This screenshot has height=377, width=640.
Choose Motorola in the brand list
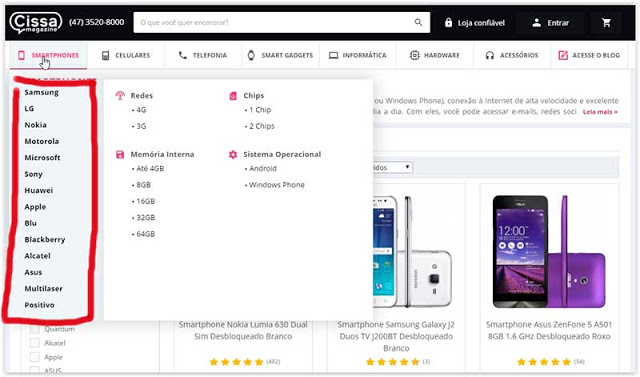pyautogui.click(x=42, y=141)
